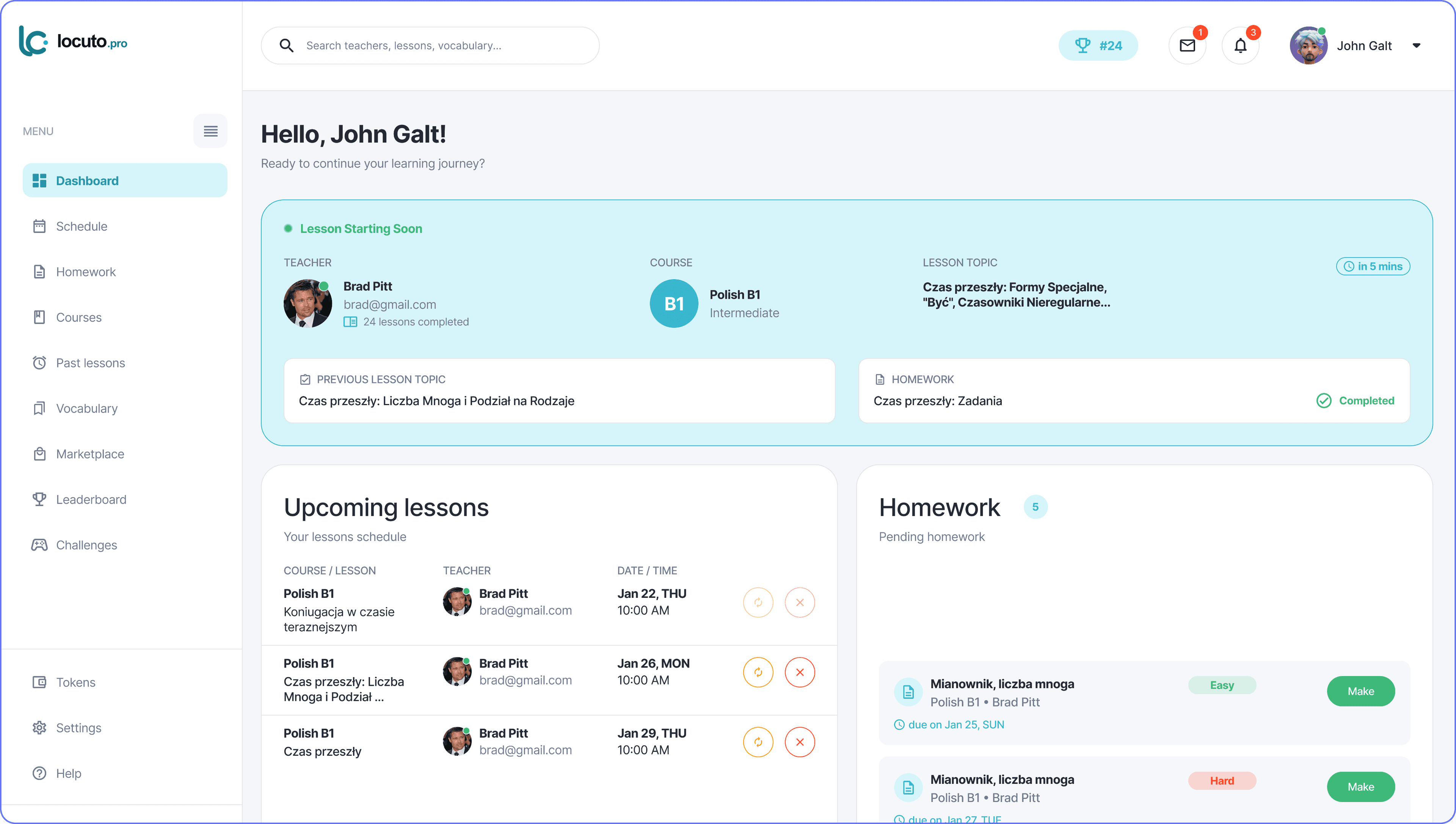This screenshot has height=824, width=1456.
Task: Open Marketplace in the sidebar
Action: click(125, 454)
